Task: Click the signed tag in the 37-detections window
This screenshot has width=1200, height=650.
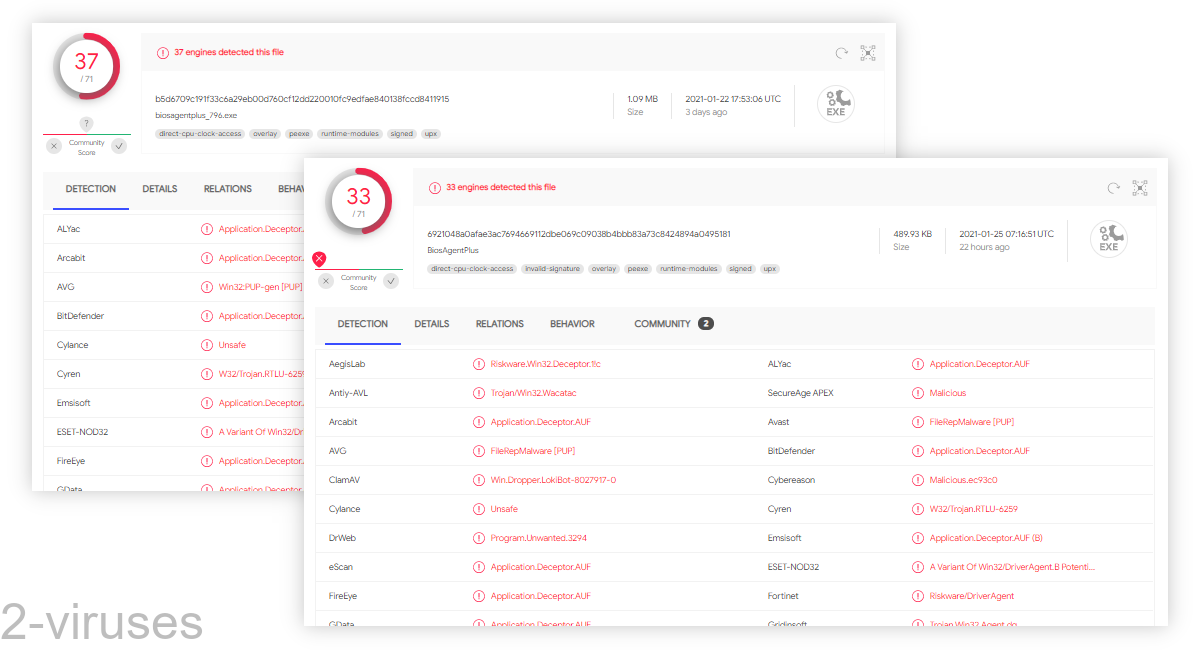Action: point(402,134)
